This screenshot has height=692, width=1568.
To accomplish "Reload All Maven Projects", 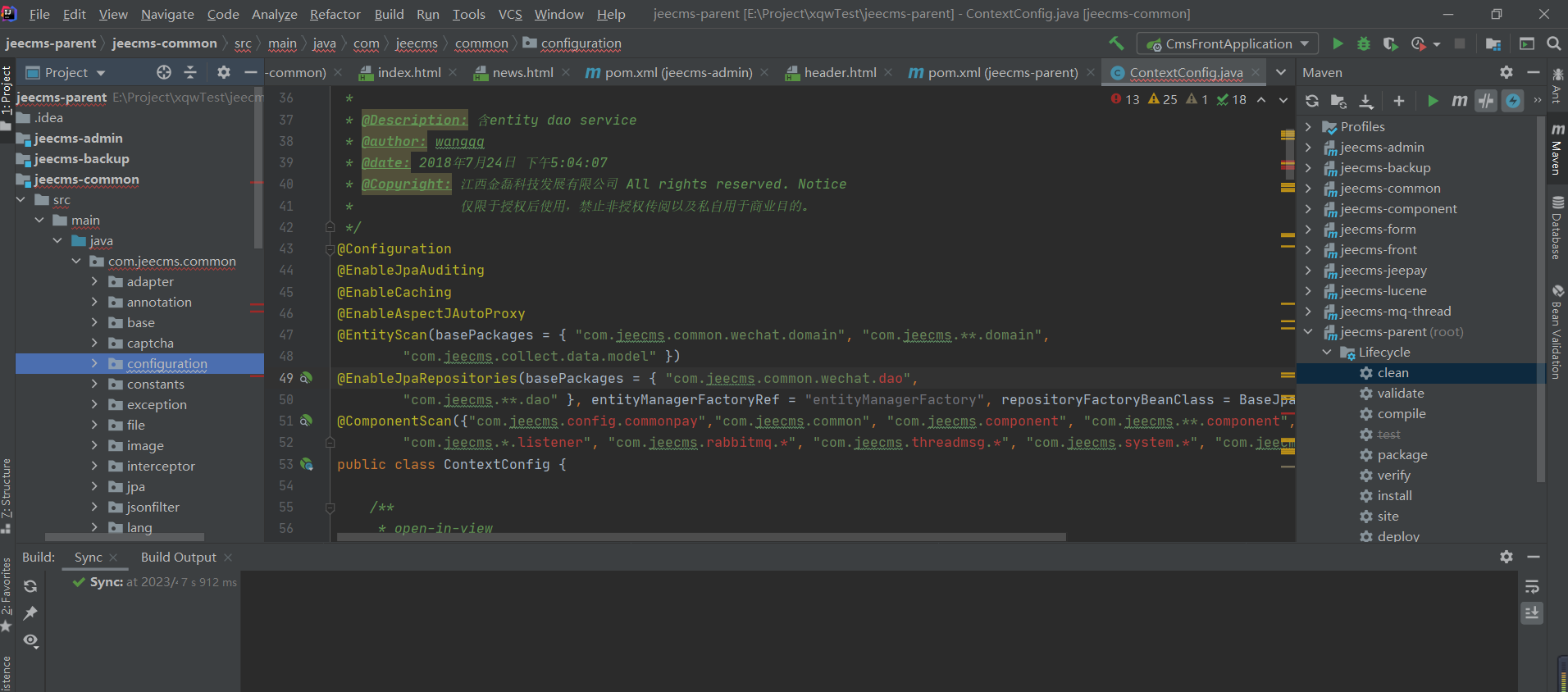I will click(1312, 101).
